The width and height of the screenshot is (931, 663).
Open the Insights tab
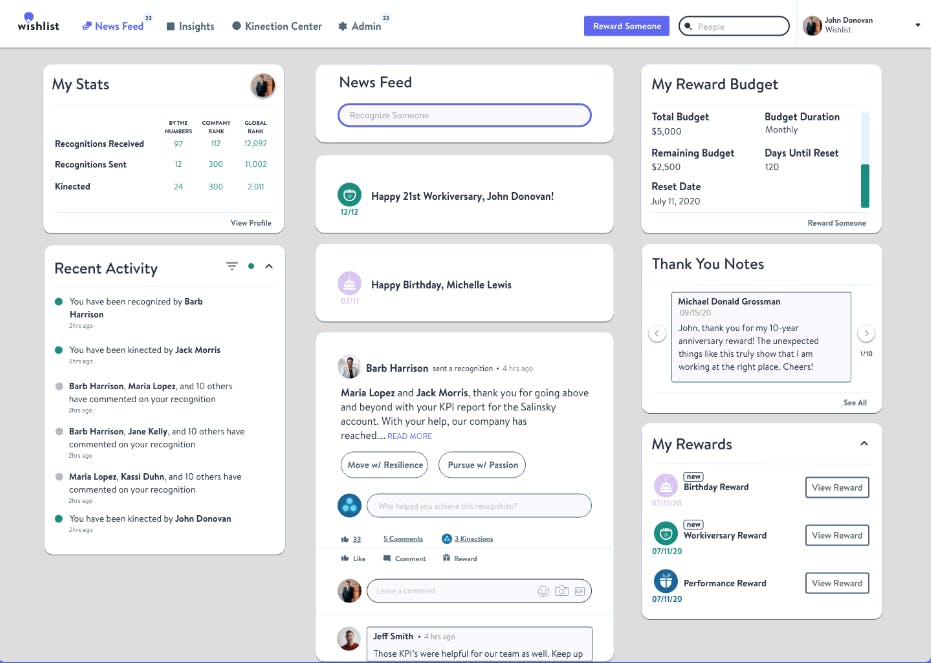[190, 26]
